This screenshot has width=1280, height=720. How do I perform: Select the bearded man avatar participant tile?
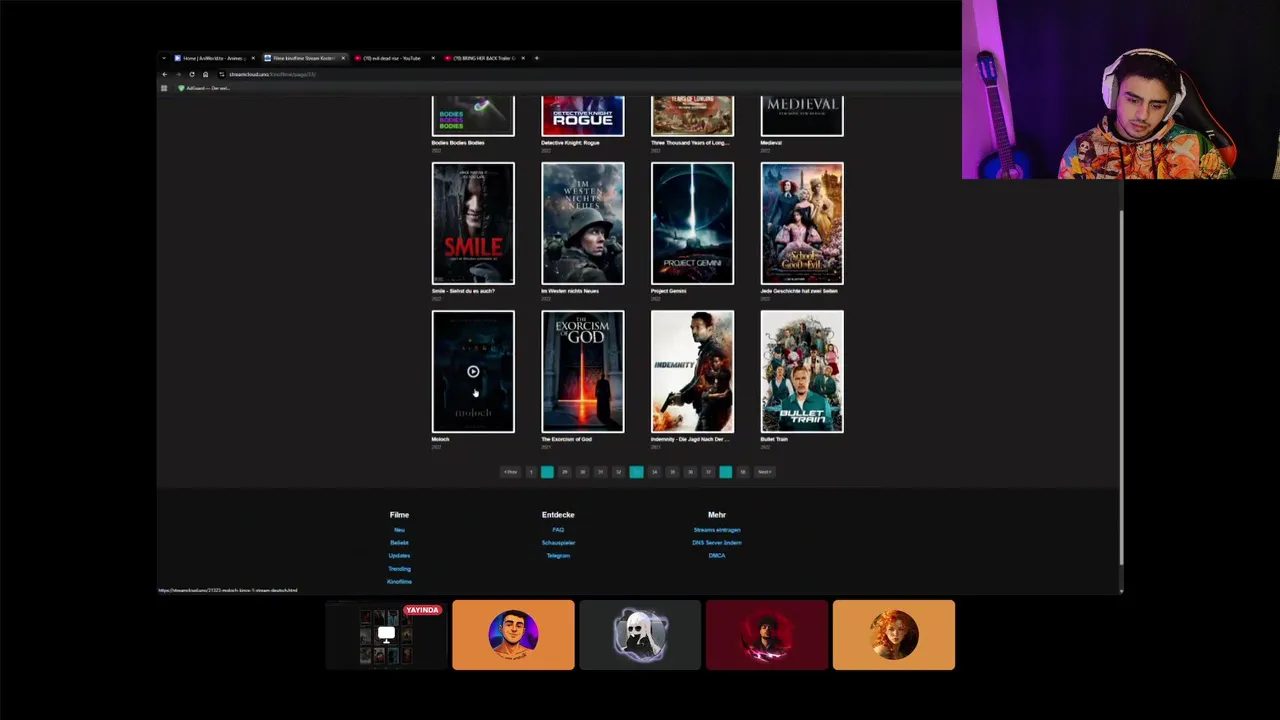click(x=513, y=635)
